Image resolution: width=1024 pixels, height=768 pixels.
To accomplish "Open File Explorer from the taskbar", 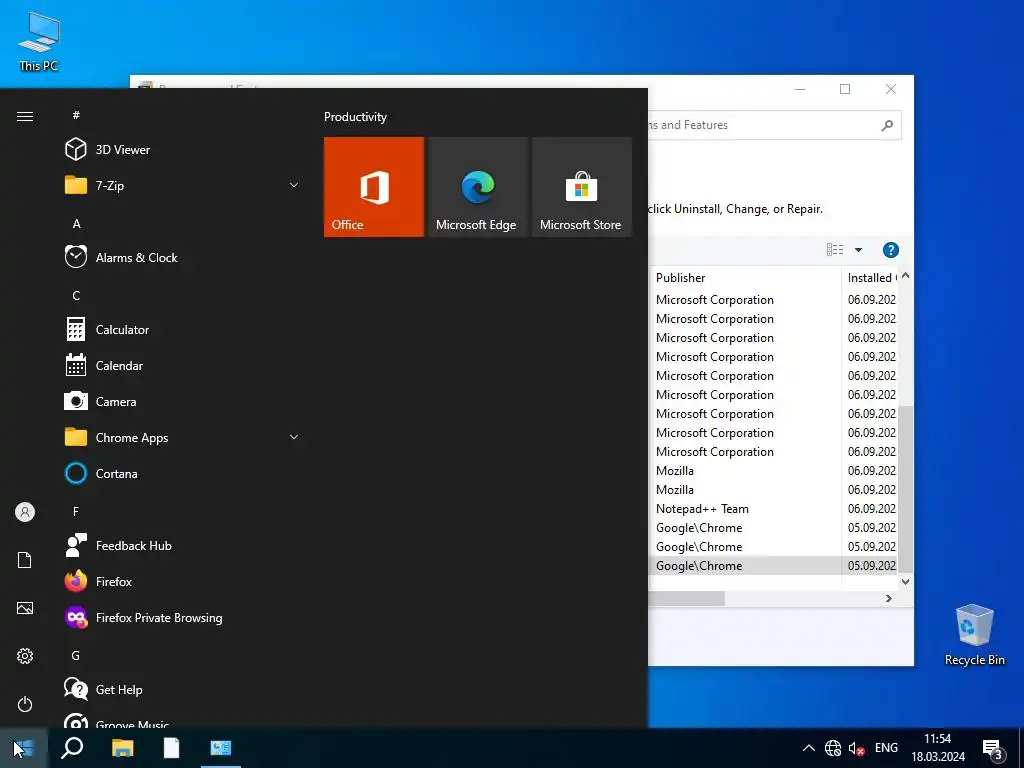I will click(122, 748).
